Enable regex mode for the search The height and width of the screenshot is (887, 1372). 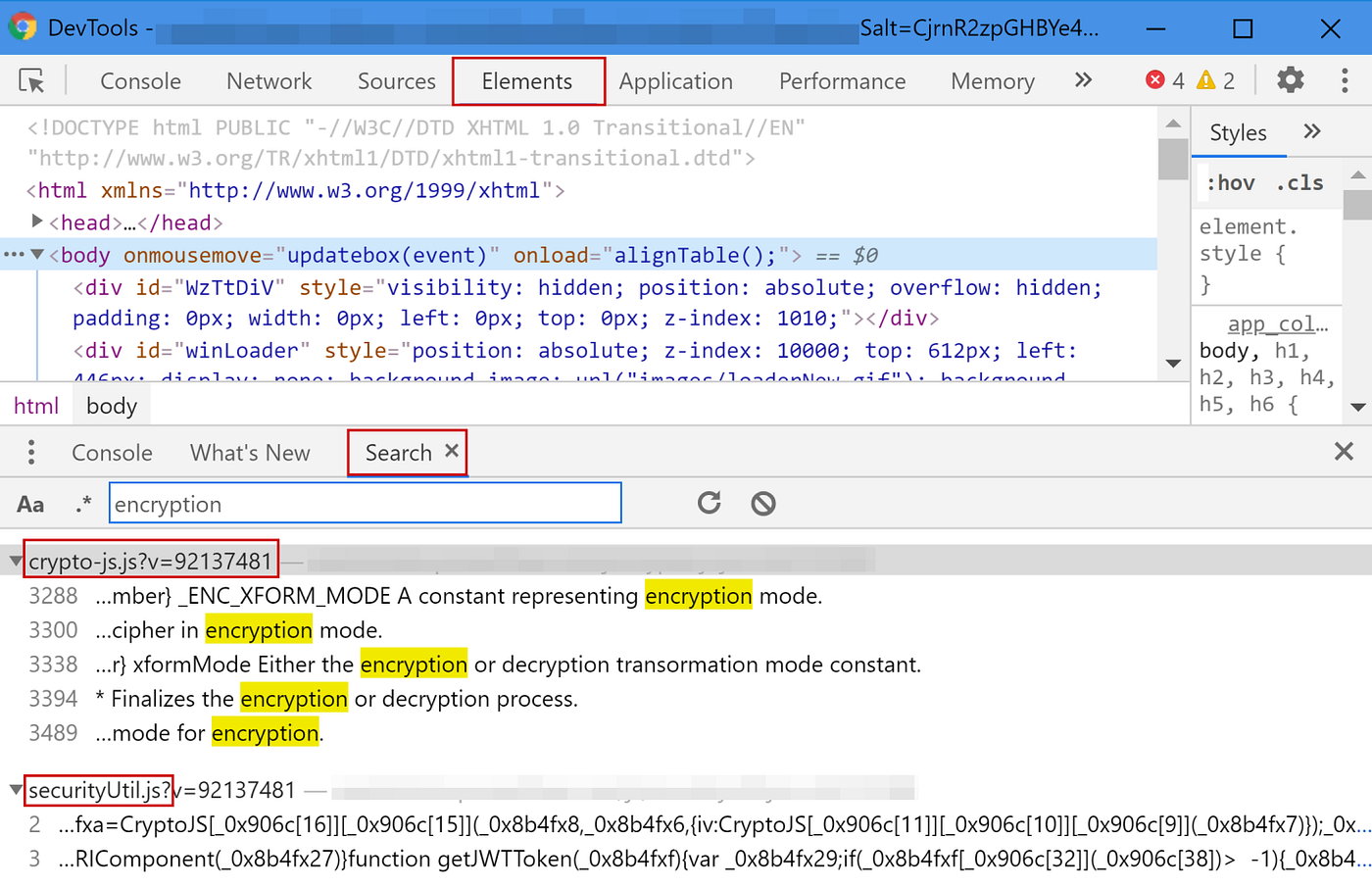coord(83,503)
